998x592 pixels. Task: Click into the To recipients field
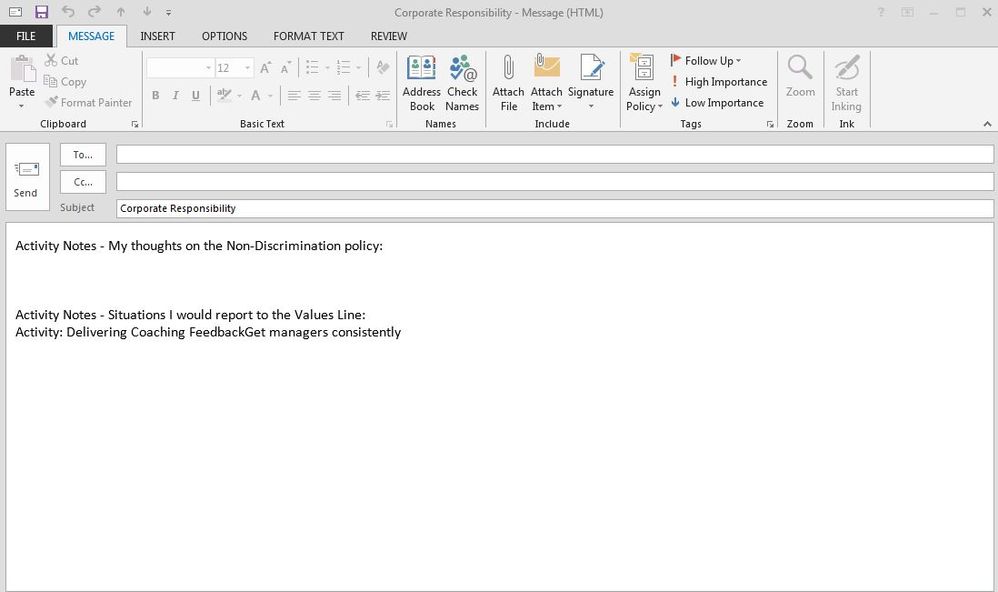click(x=554, y=154)
